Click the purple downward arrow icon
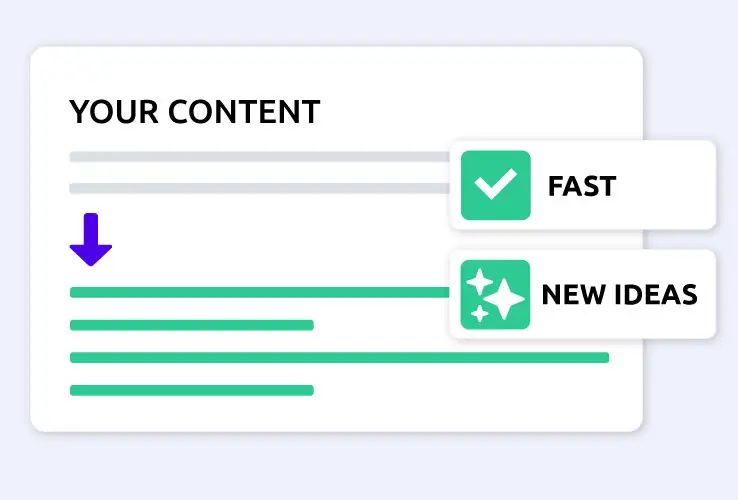 pyautogui.click(x=91, y=240)
